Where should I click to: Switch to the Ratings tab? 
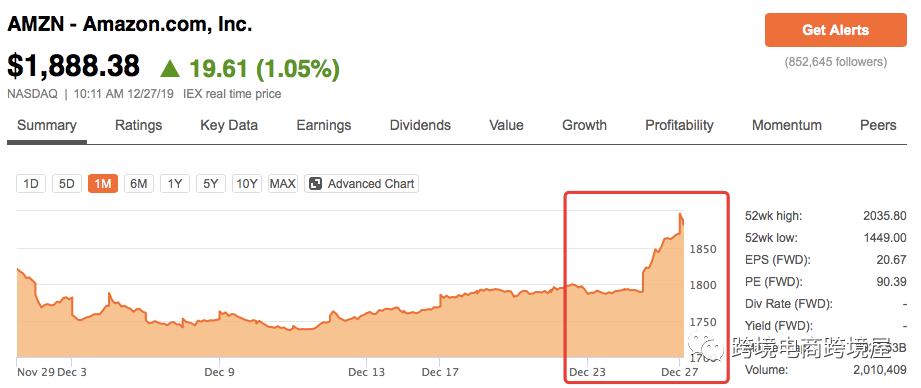pos(139,125)
